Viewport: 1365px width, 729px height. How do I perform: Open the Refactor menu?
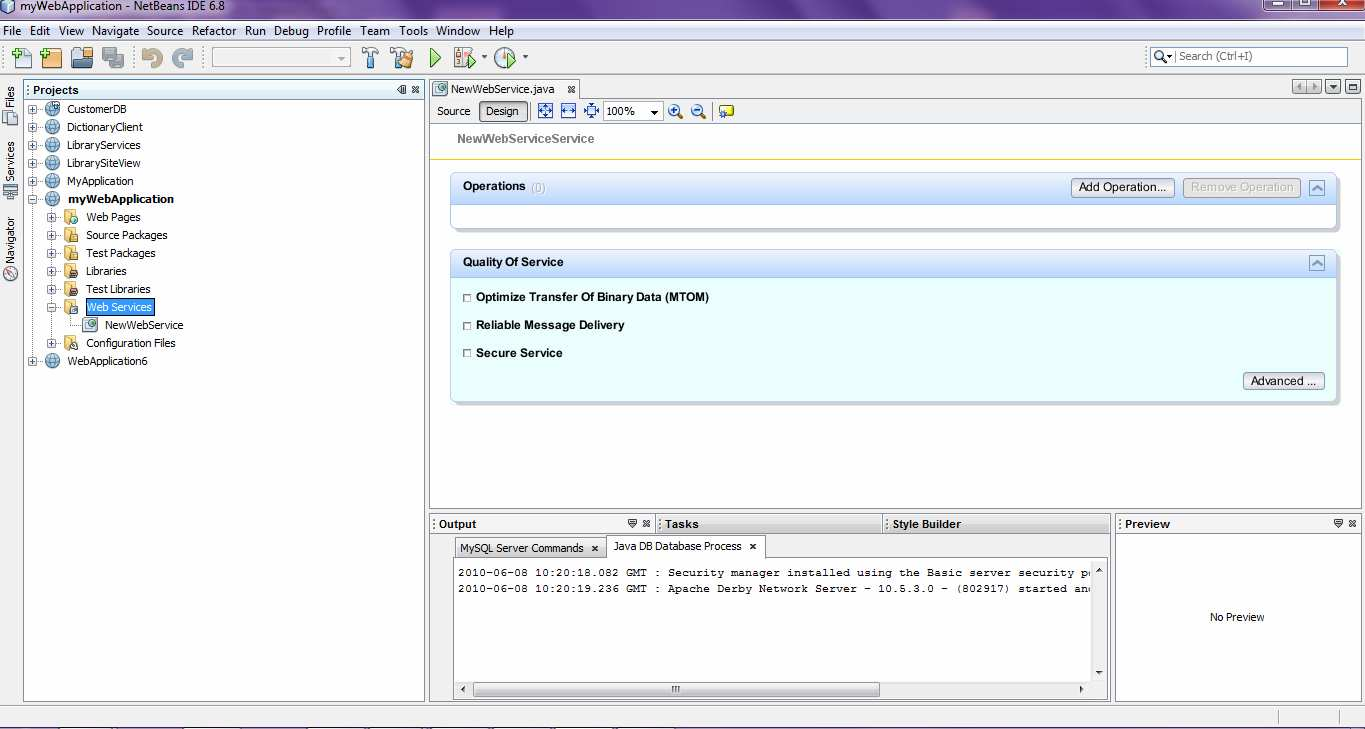214,31
